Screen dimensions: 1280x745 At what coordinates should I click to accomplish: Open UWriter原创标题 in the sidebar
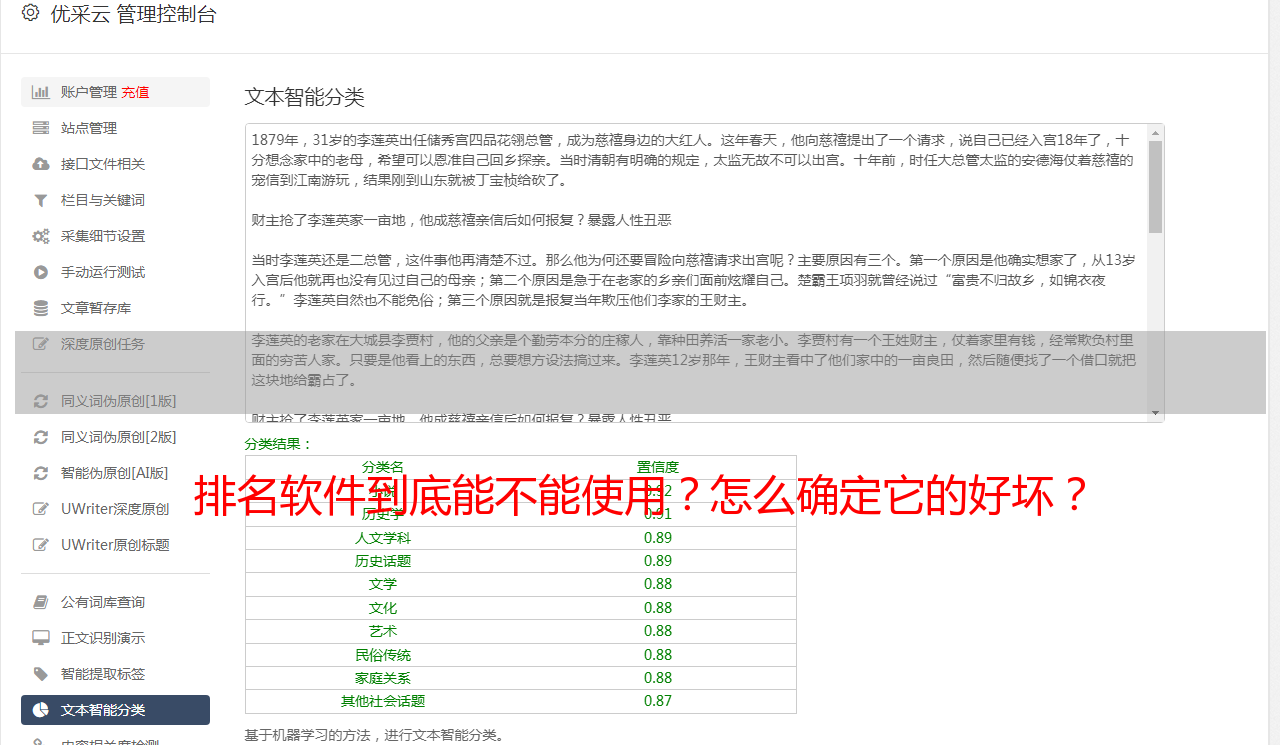coord(115,545)
